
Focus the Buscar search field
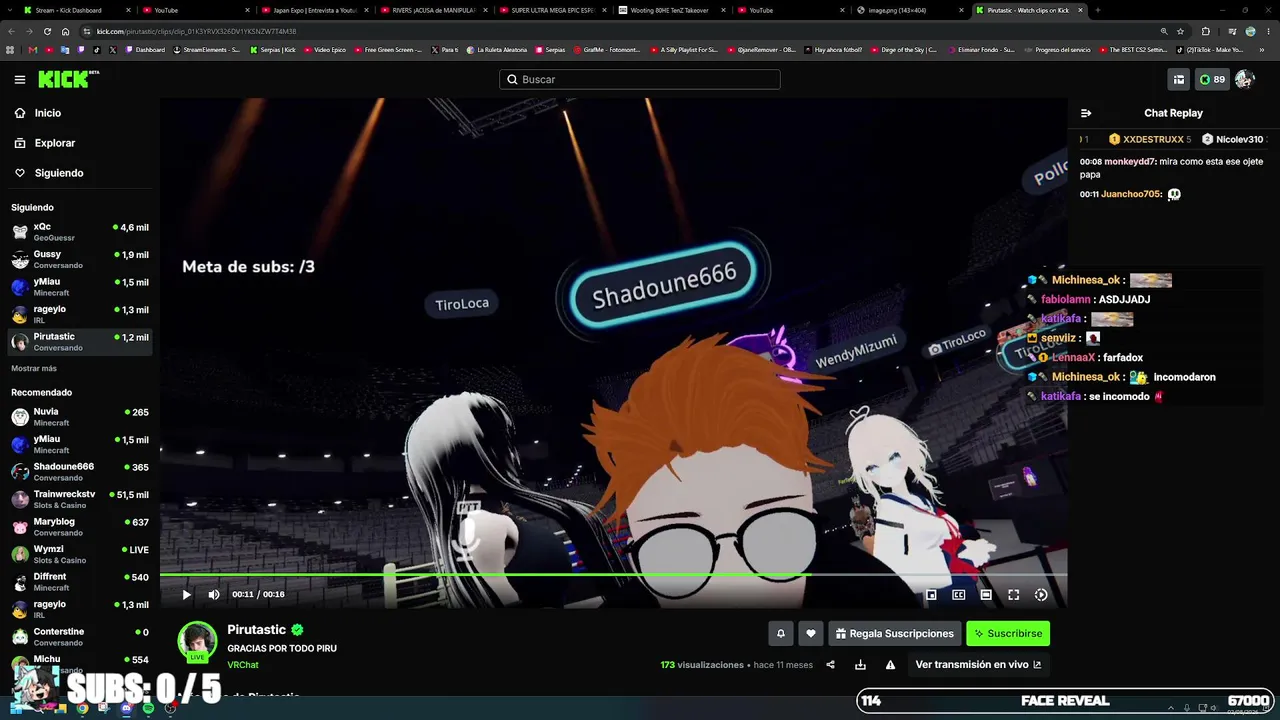(640, 79)
